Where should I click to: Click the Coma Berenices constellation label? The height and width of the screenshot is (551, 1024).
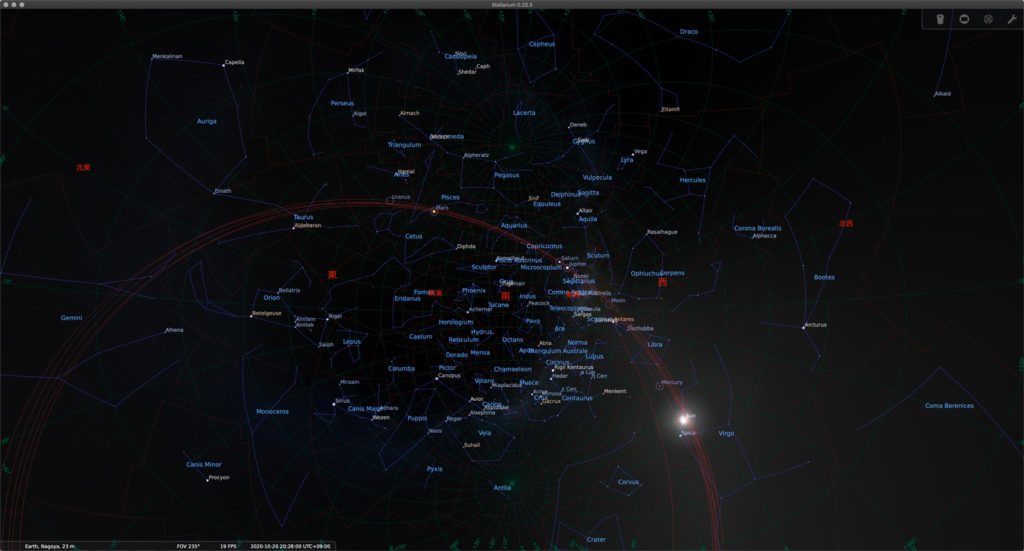[x=949, y=405]
